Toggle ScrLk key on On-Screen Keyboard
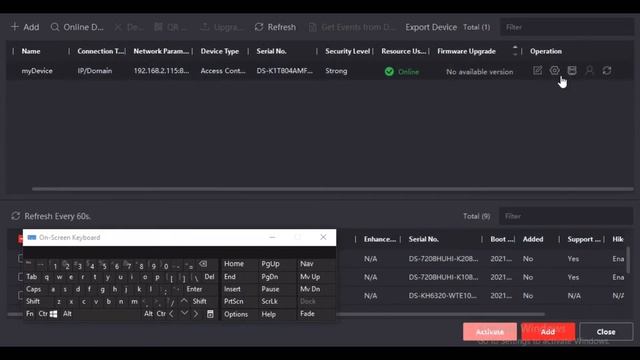Screen dimensions: 640x360 (270, 301)
